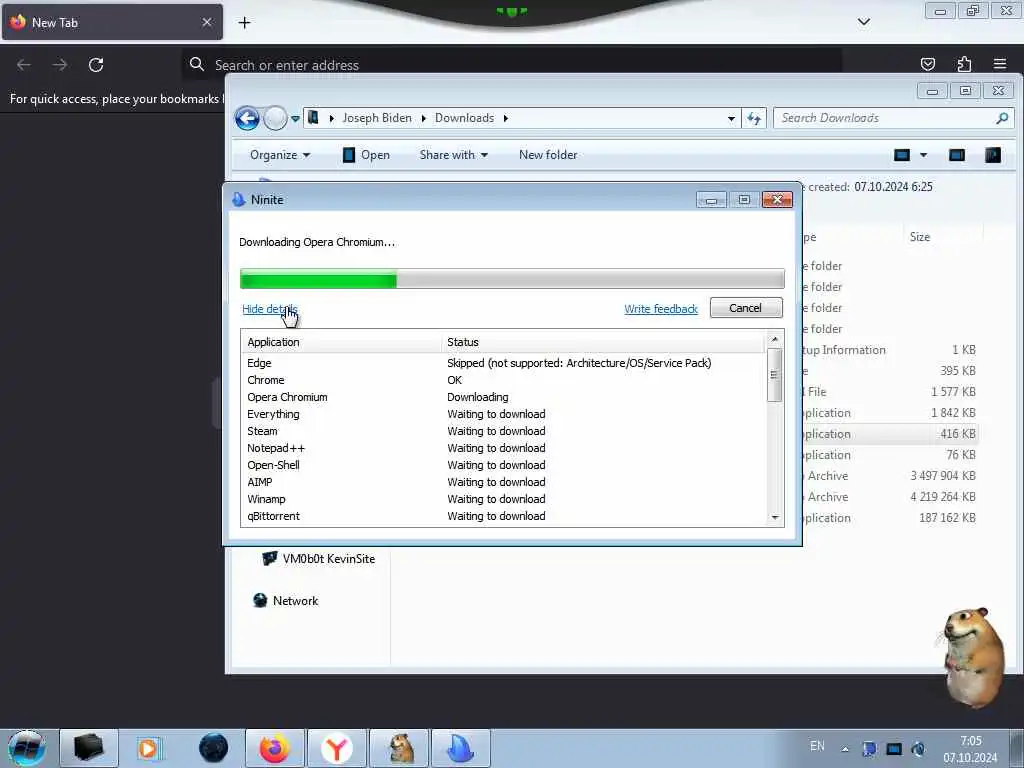Select VM0b0t KevinSite in navigation pane
The height and width of the screenshot is (768, 1024).
point(319,559)
